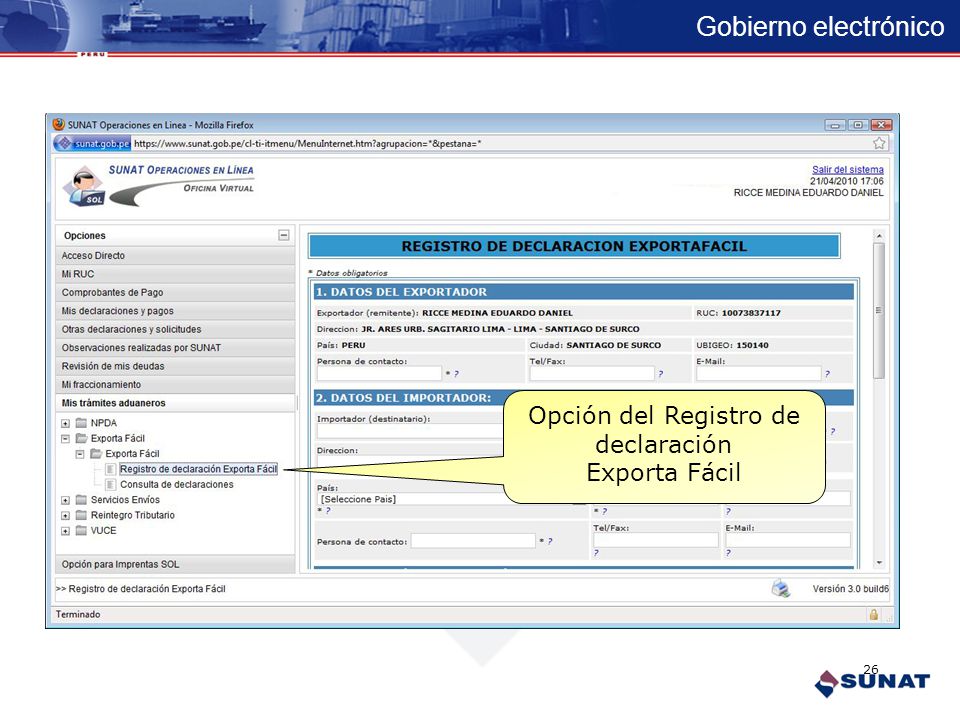Click exporter Tel/Fax input field
Screen dimensions: 960x720
591,373
